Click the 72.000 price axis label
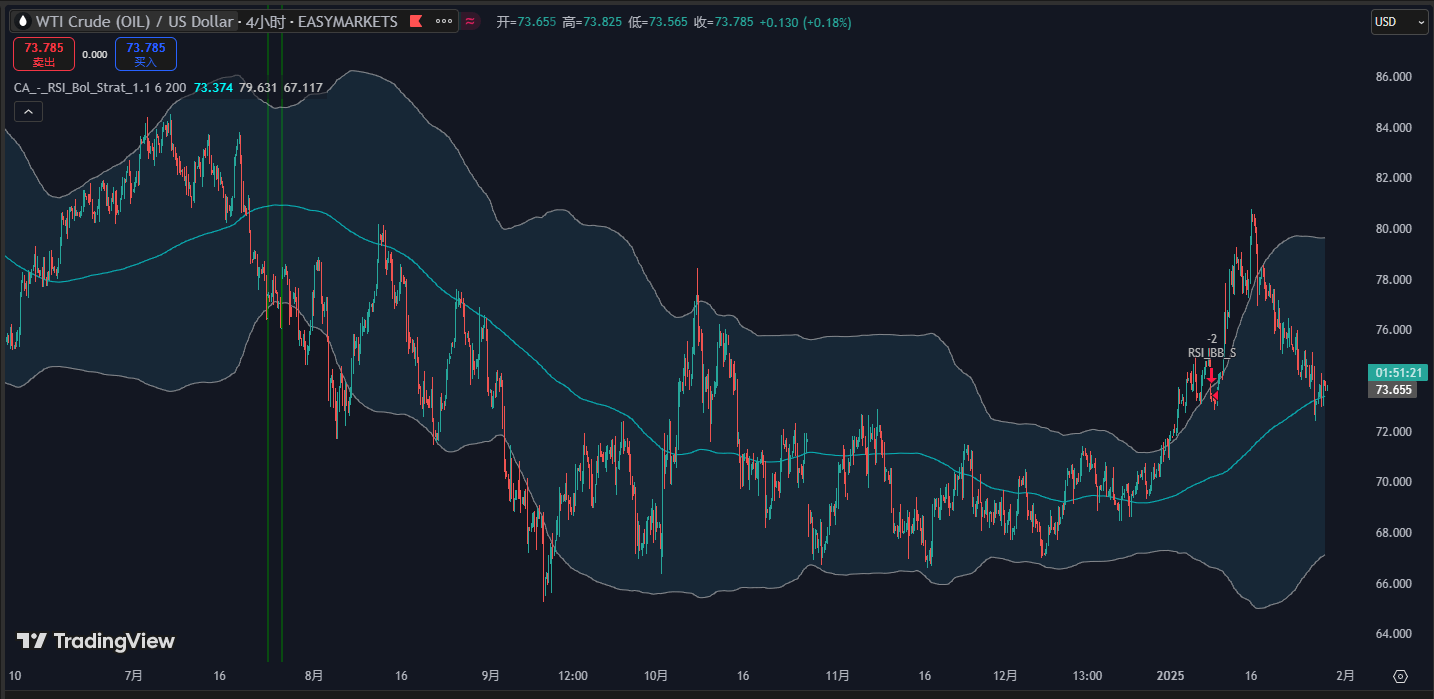 click(x=1393, y=432)
